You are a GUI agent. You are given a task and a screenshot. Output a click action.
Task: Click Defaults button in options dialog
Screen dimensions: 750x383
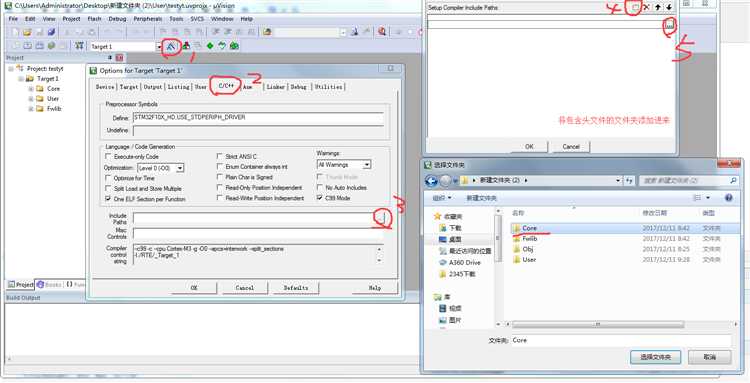click(x=296, y=288)
